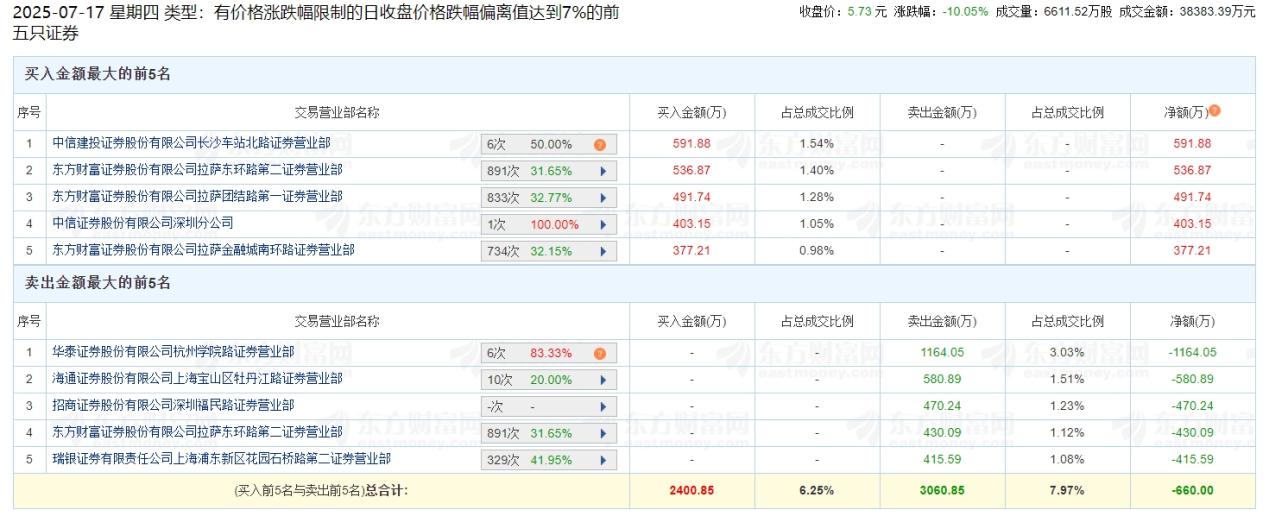Open 中信建投证券长沙车站北路证券营业部 link
Viewport: 1269px width, 516px height.
click(191, 144)
